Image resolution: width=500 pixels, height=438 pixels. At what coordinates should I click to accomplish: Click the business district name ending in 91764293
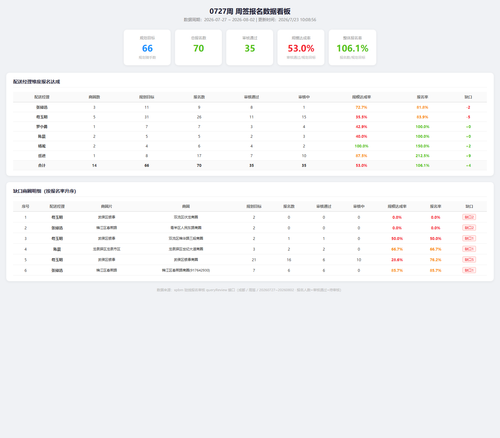point(186,270)
